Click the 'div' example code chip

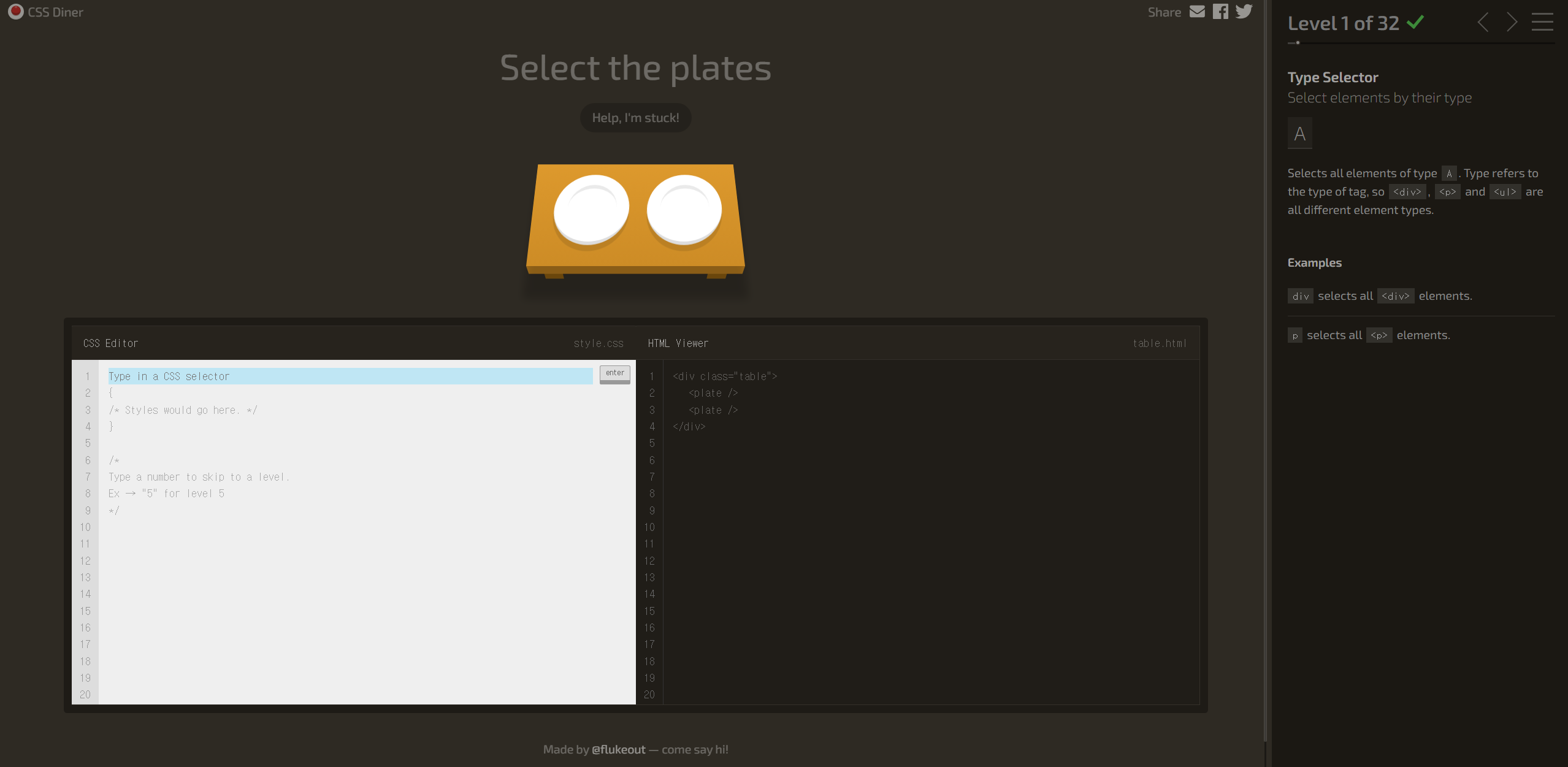pyautogui.click(x=1300, y=296)
